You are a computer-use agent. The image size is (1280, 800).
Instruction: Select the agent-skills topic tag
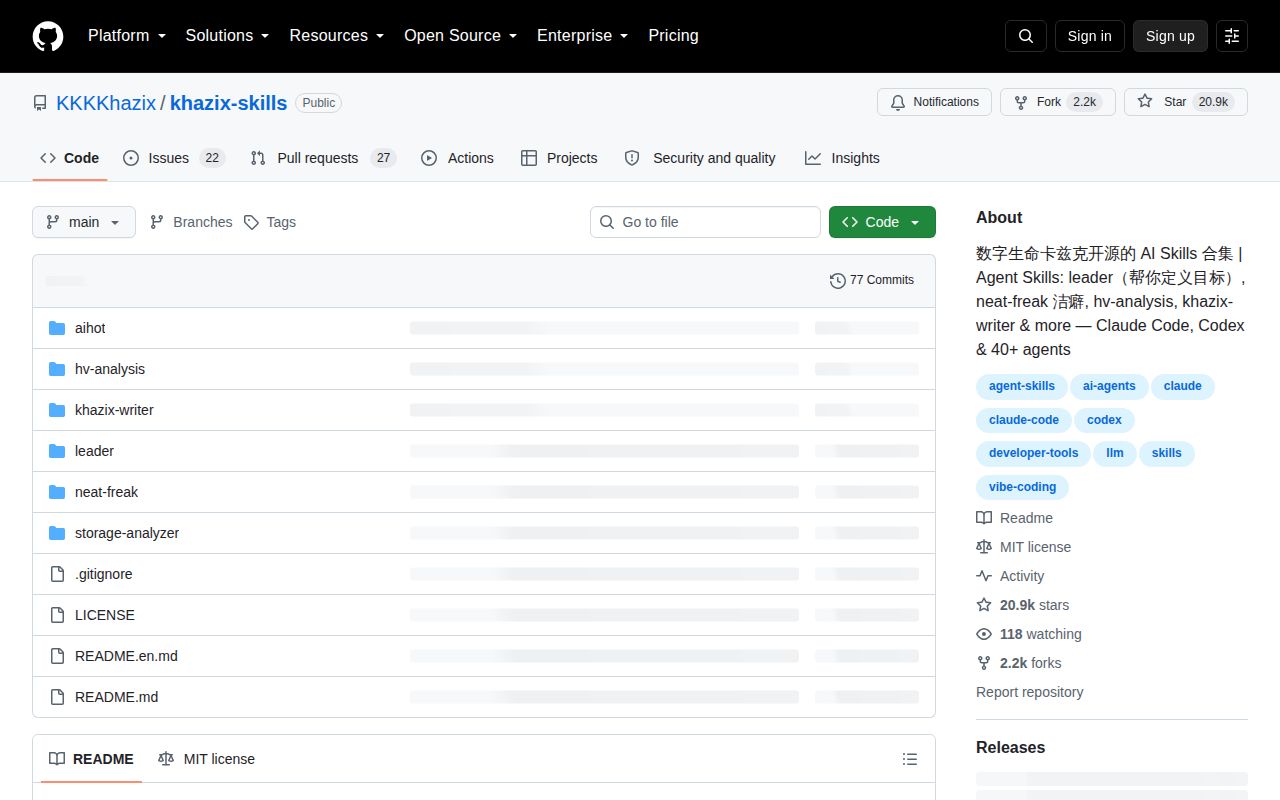click(x=1022, y=386)
